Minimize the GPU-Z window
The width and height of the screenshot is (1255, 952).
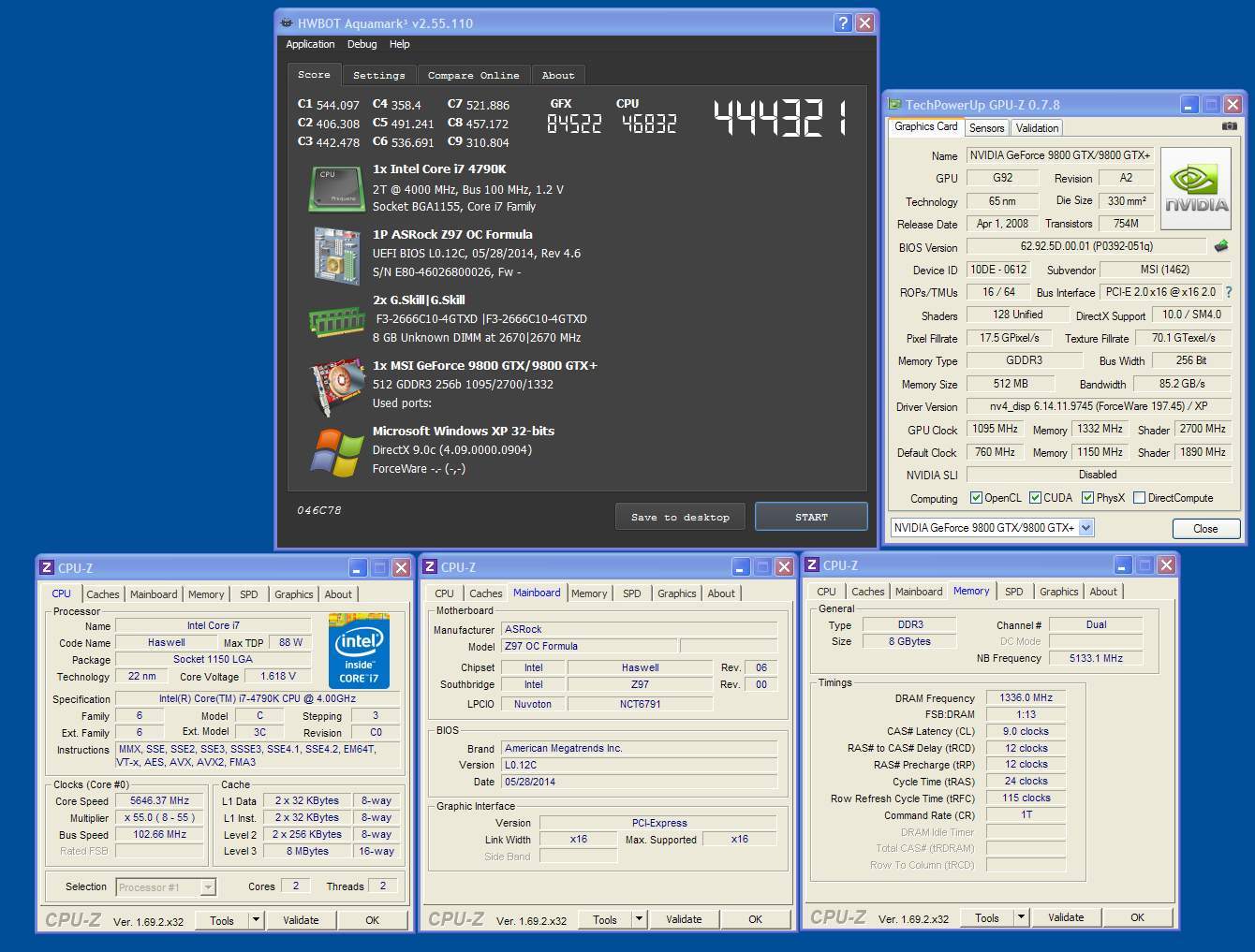coord(1189,105)
